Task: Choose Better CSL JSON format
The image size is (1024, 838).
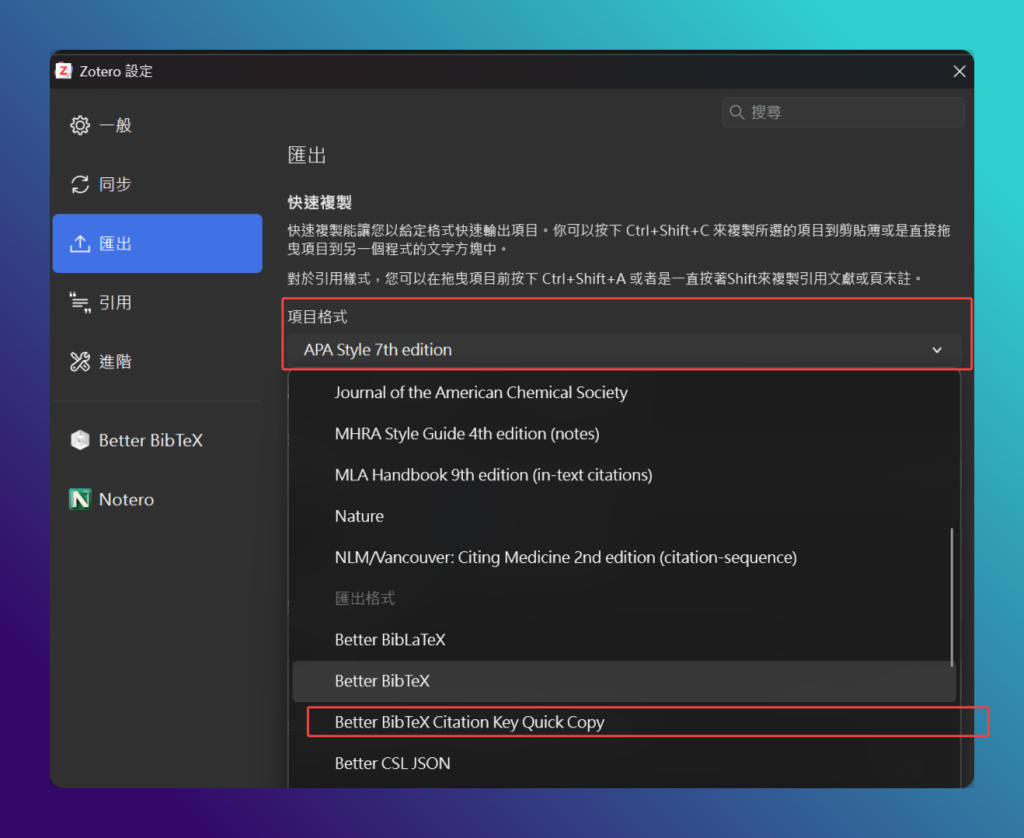Action: pyautogui.click(x=624, y=764)
